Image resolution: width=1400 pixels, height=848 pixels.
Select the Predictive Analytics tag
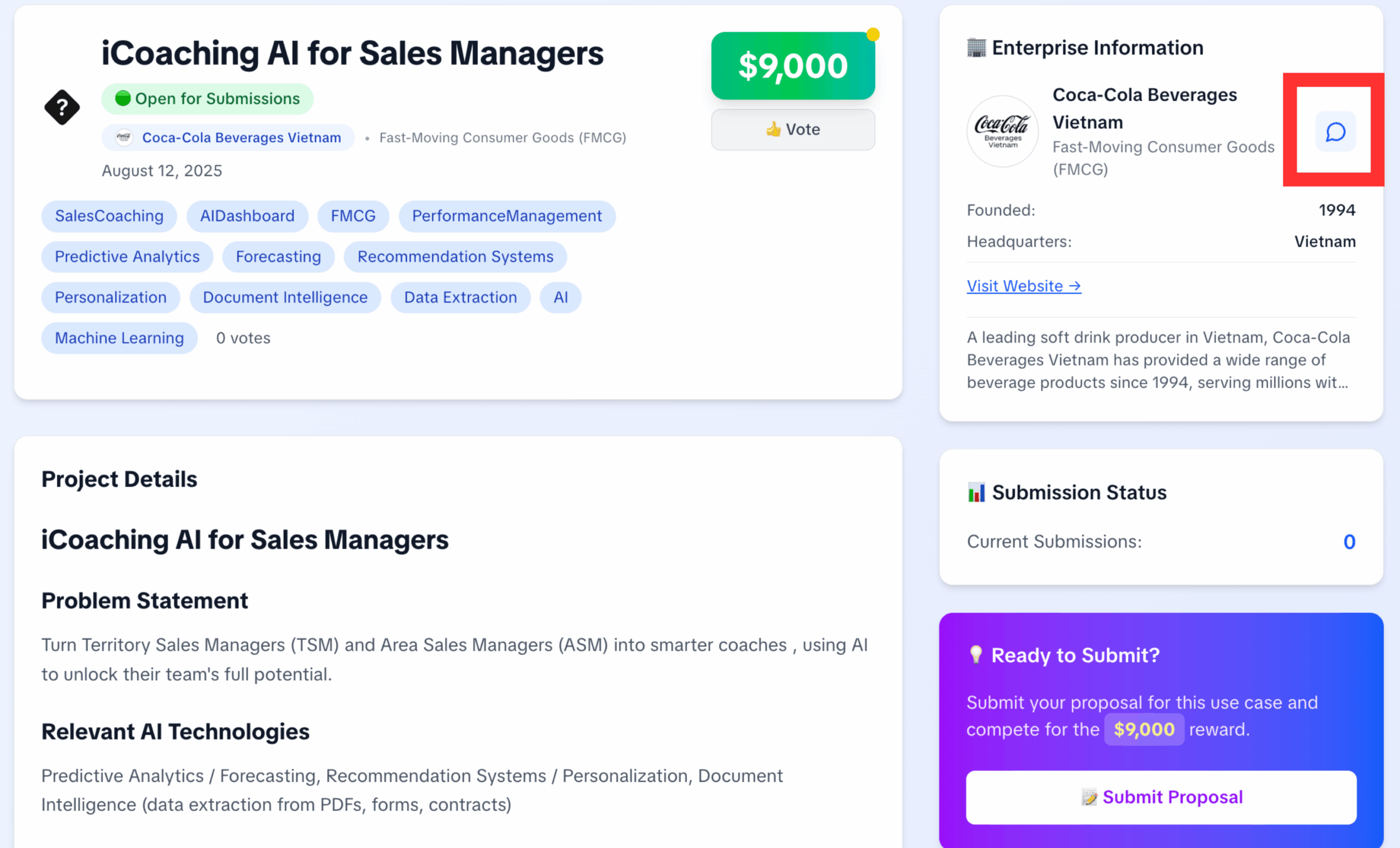pyautogui.click(x=127, y=257)
